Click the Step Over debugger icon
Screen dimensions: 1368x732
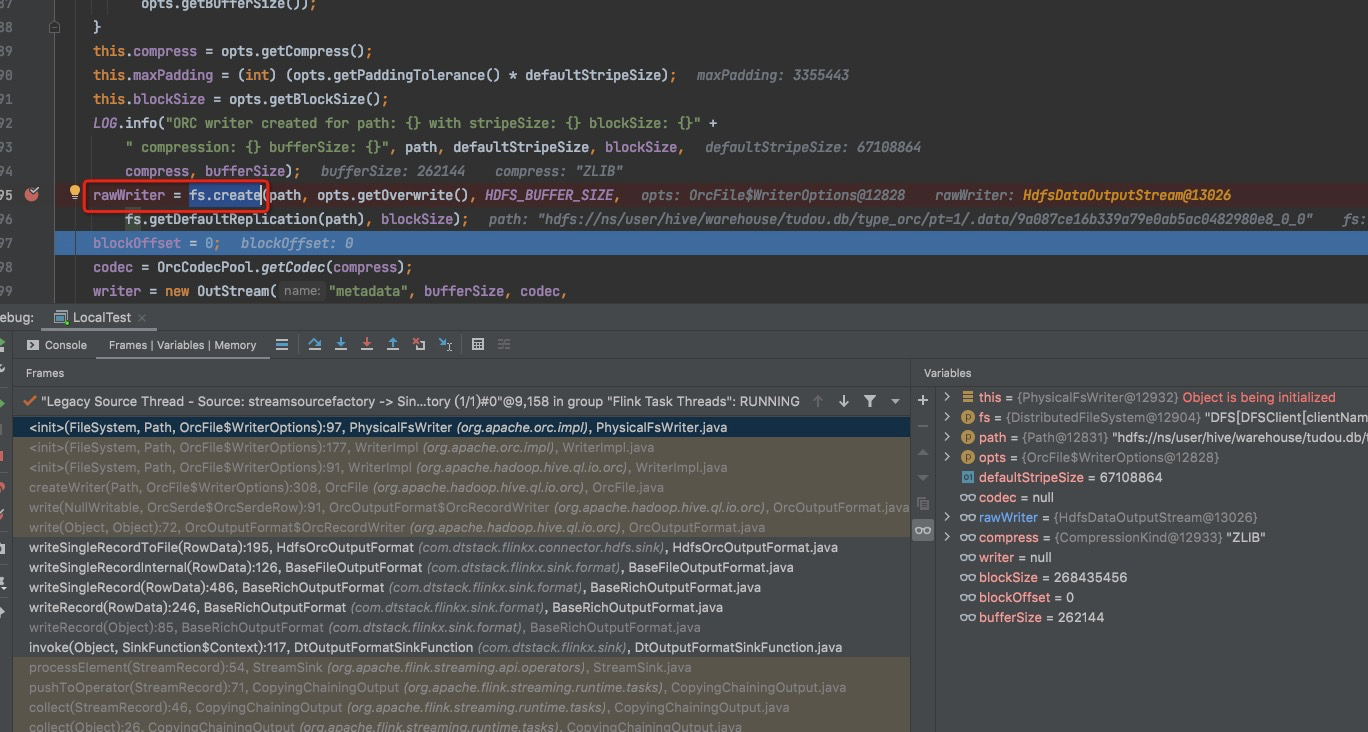[x=315, y=344]
